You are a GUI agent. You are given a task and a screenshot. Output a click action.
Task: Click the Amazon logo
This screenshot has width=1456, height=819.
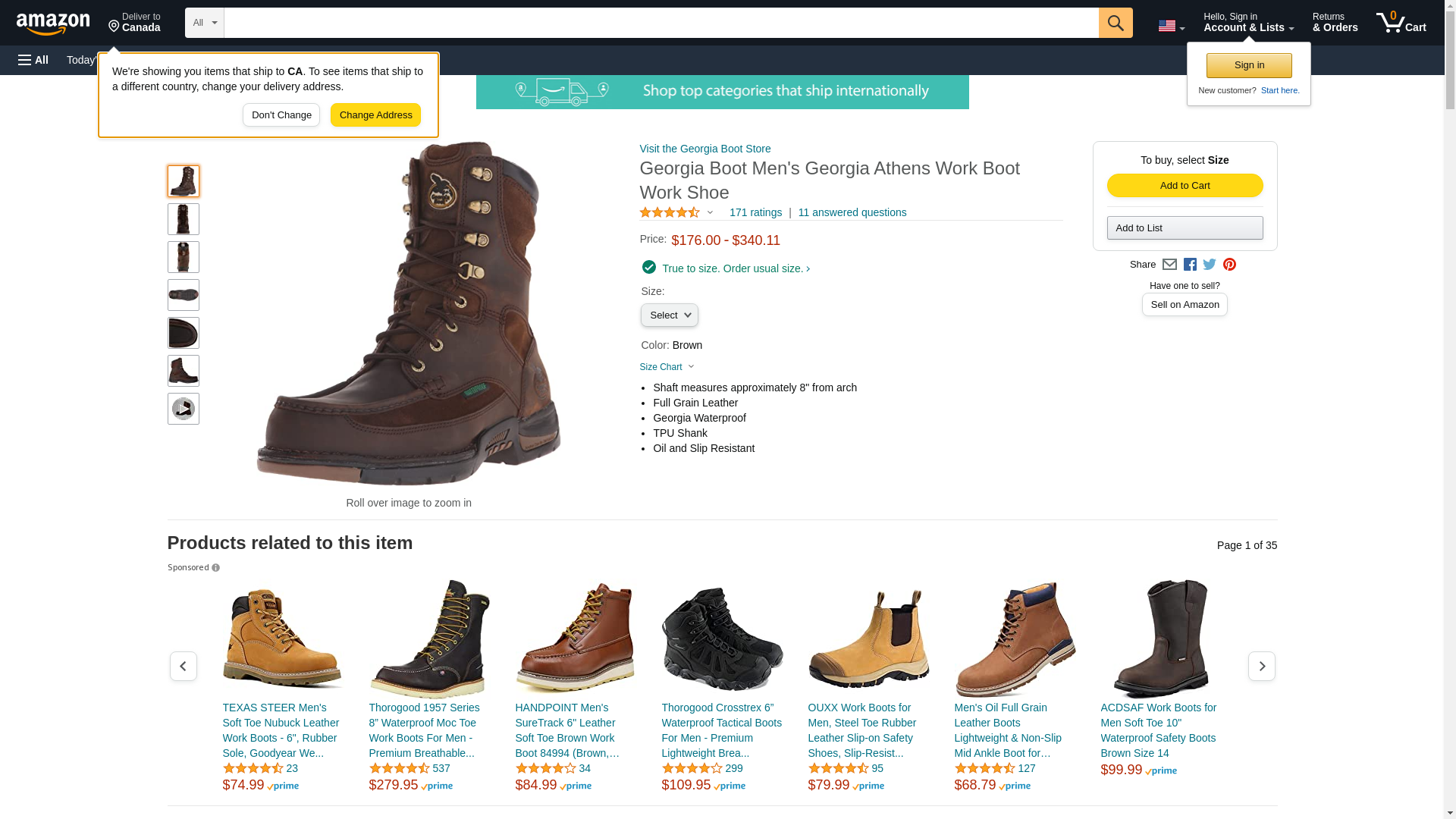coord(53,24)
